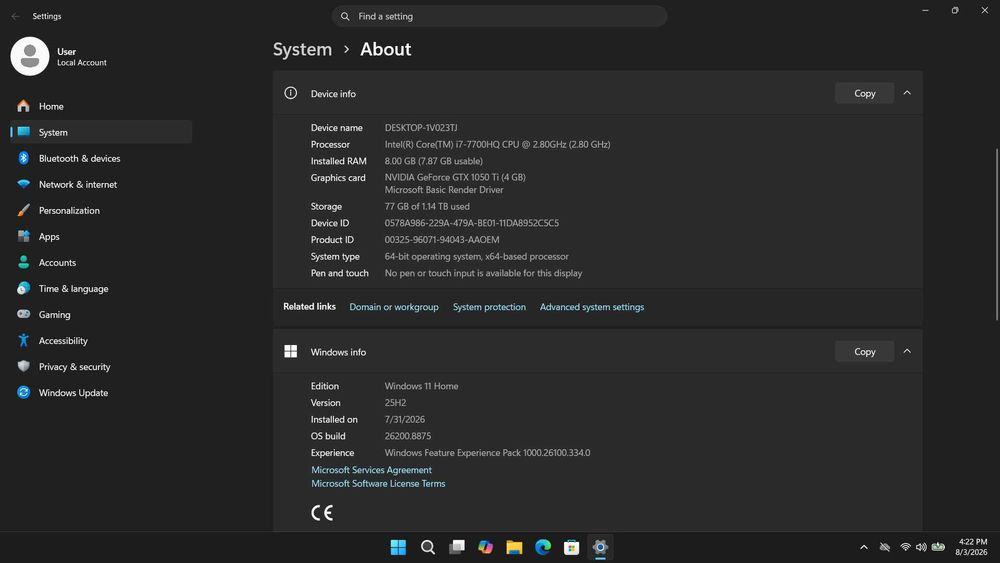Viewport: 1000px width, 563px height.
Task: Open Microsoft Software License Terms link
Action: point(378,483)
